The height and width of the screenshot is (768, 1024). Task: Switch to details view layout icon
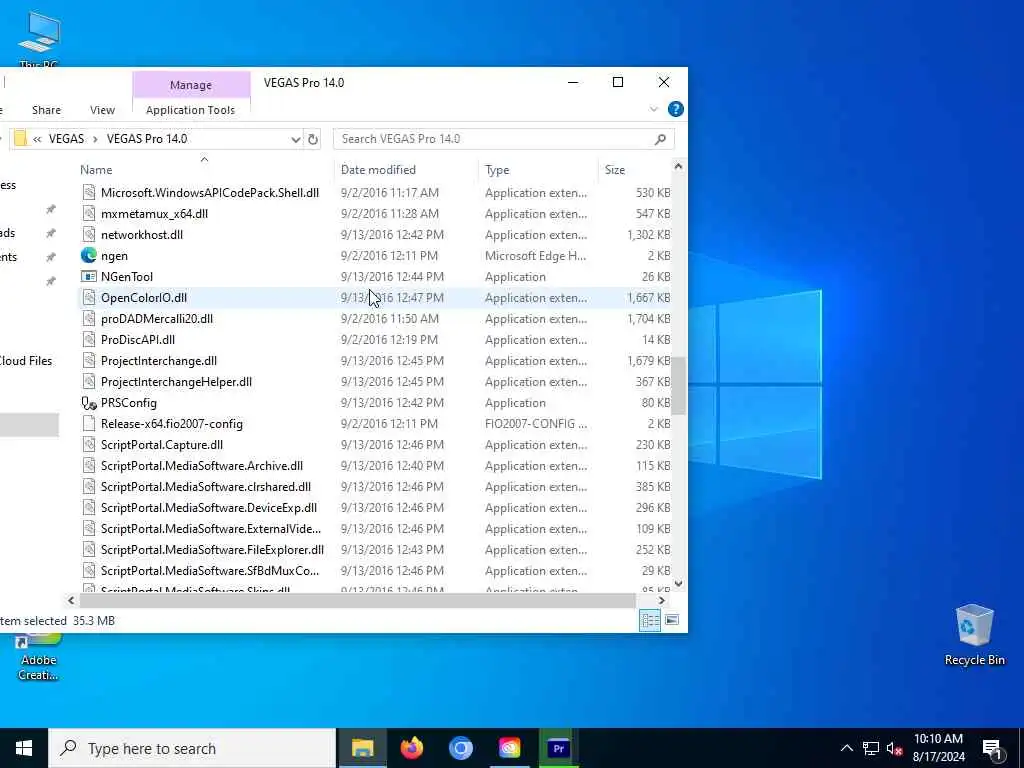tap(650, 620)
